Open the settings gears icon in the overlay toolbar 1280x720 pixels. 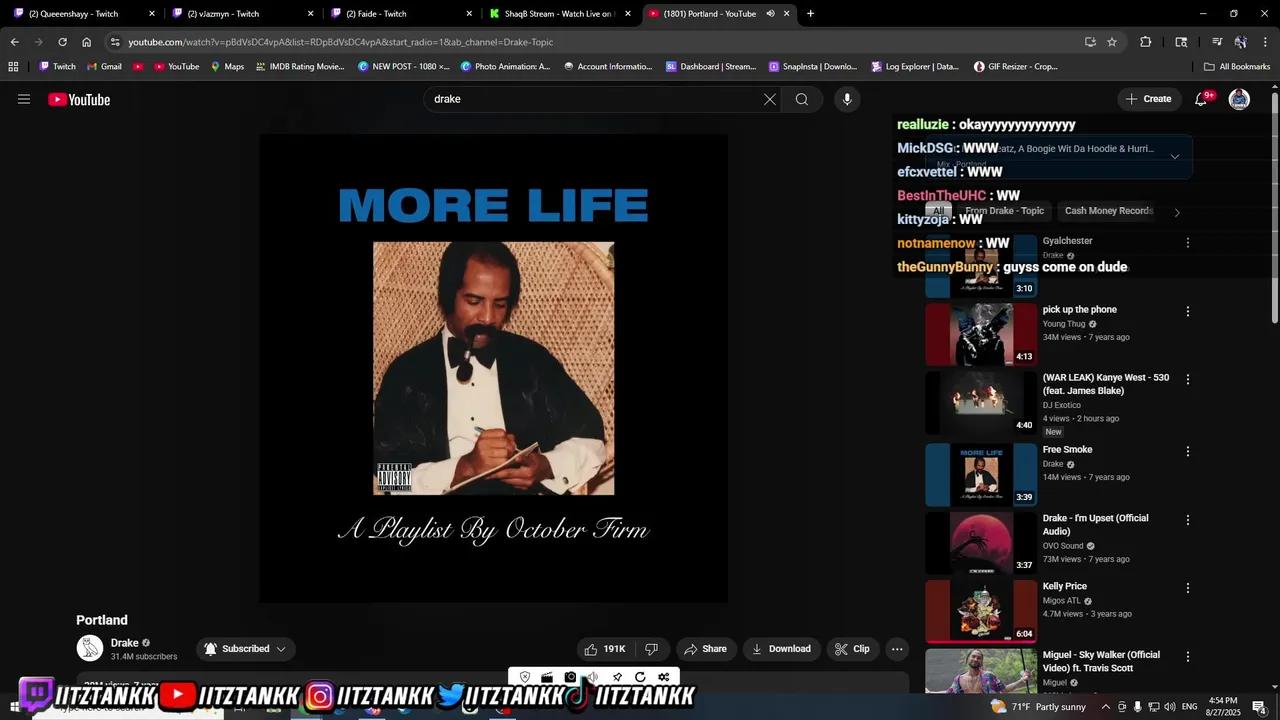click(x=663, y=677)
